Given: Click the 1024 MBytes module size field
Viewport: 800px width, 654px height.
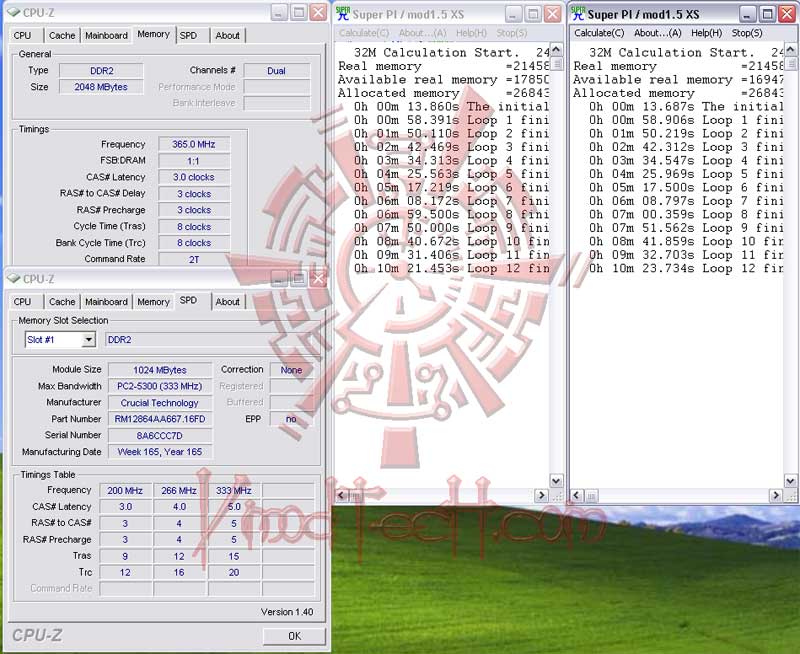Looking at the screenshot, I should click(x=160, y=370).
